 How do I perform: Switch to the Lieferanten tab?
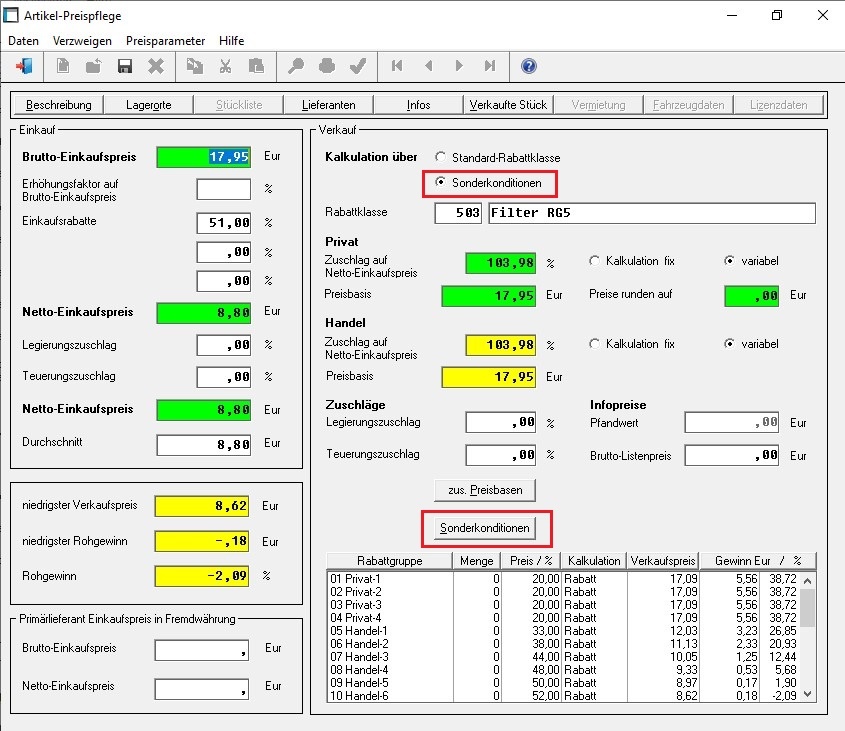[x=328, y=105]
